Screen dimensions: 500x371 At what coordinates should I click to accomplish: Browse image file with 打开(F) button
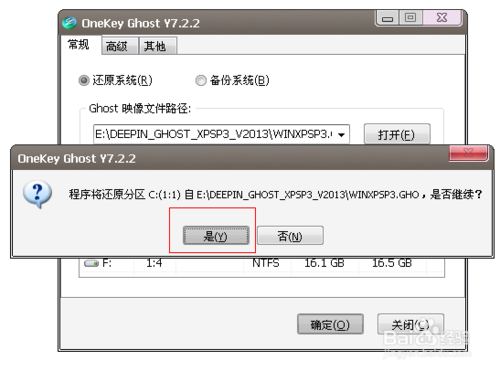[x=397, y=134]
